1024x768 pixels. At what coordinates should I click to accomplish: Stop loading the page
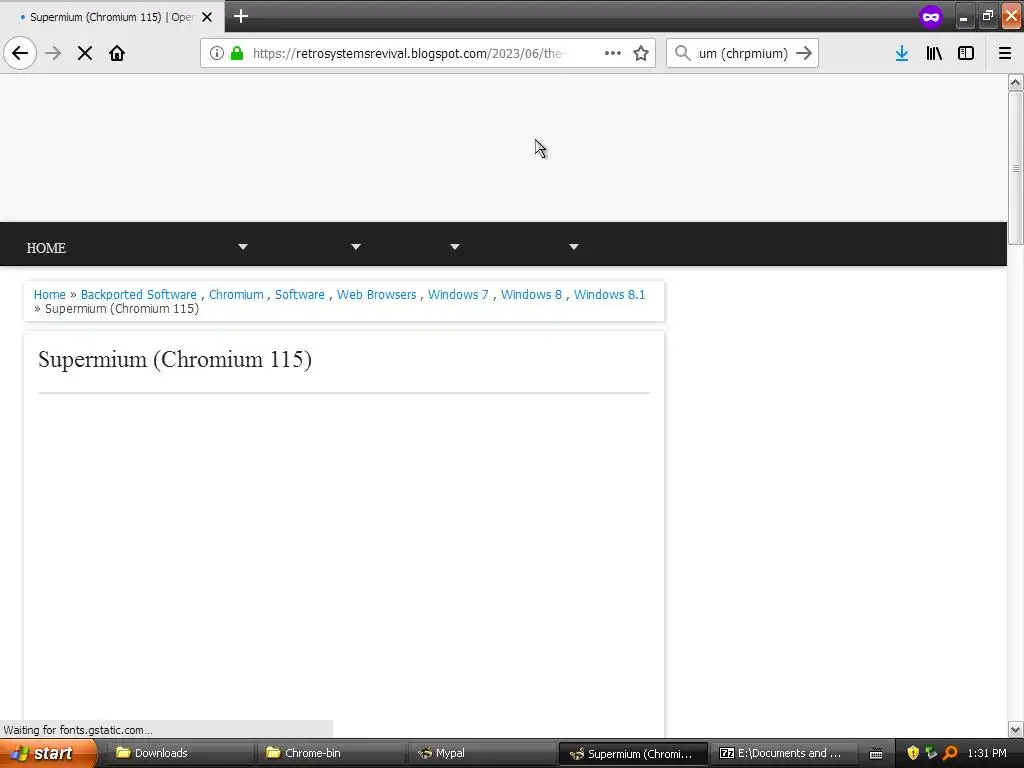click(x=85, y=53)
